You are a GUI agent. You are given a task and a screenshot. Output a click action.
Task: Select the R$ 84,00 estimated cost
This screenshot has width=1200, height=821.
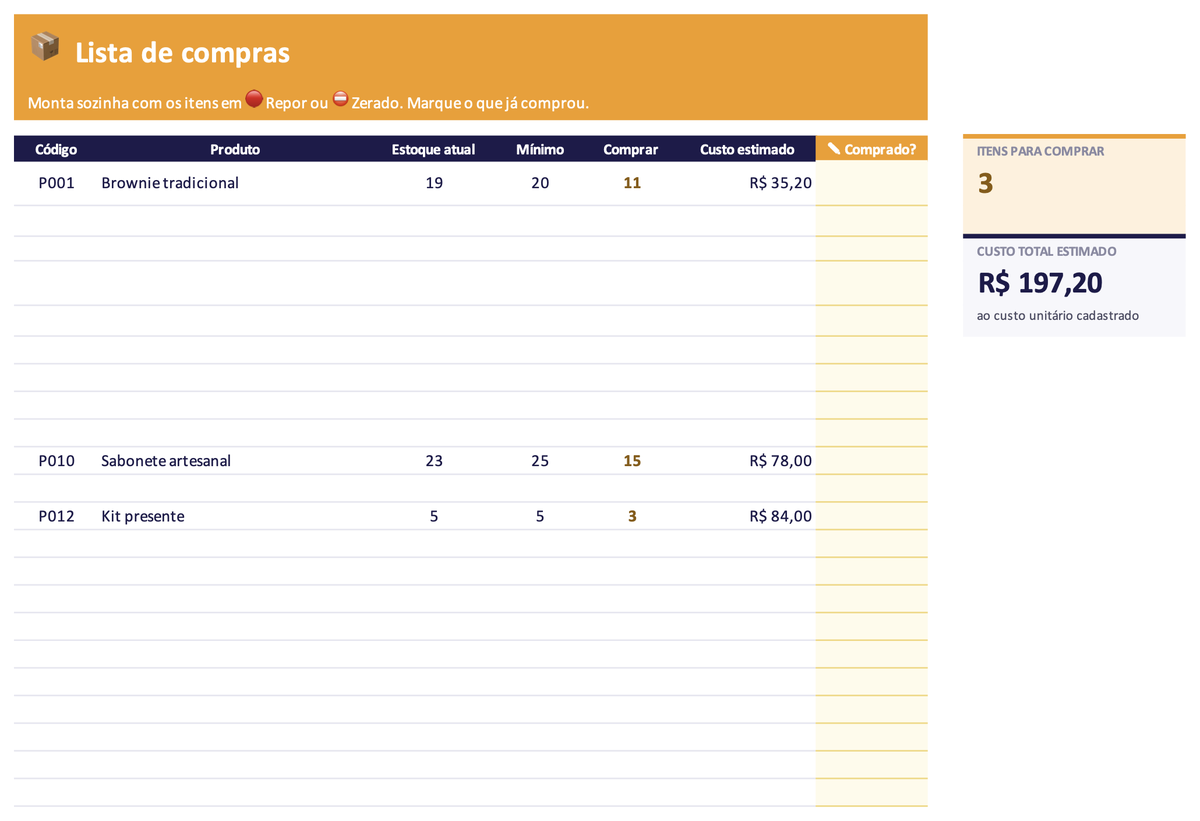780,516
